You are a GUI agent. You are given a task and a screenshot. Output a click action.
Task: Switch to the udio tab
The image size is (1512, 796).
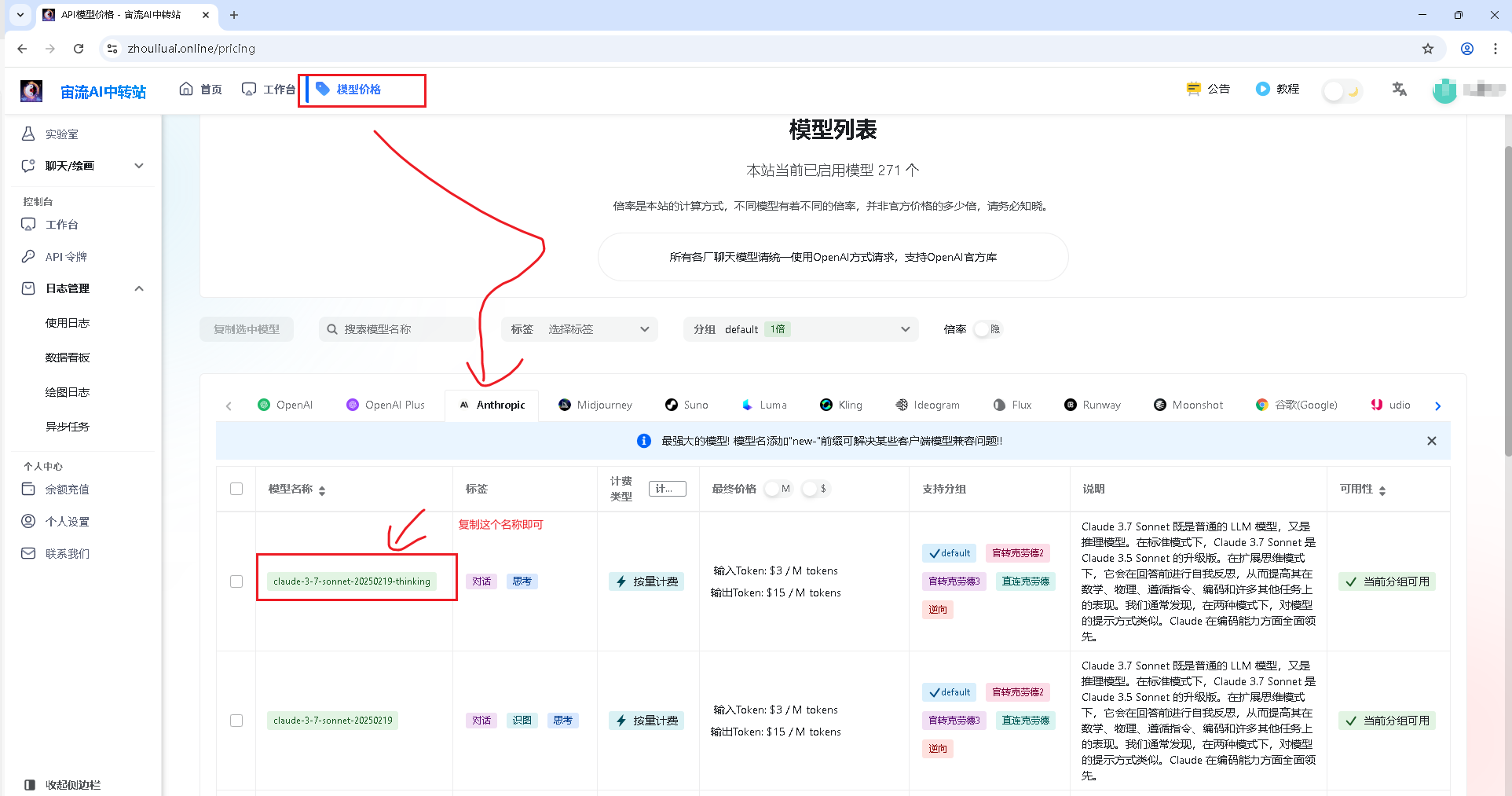click(x=1391, y=405)
